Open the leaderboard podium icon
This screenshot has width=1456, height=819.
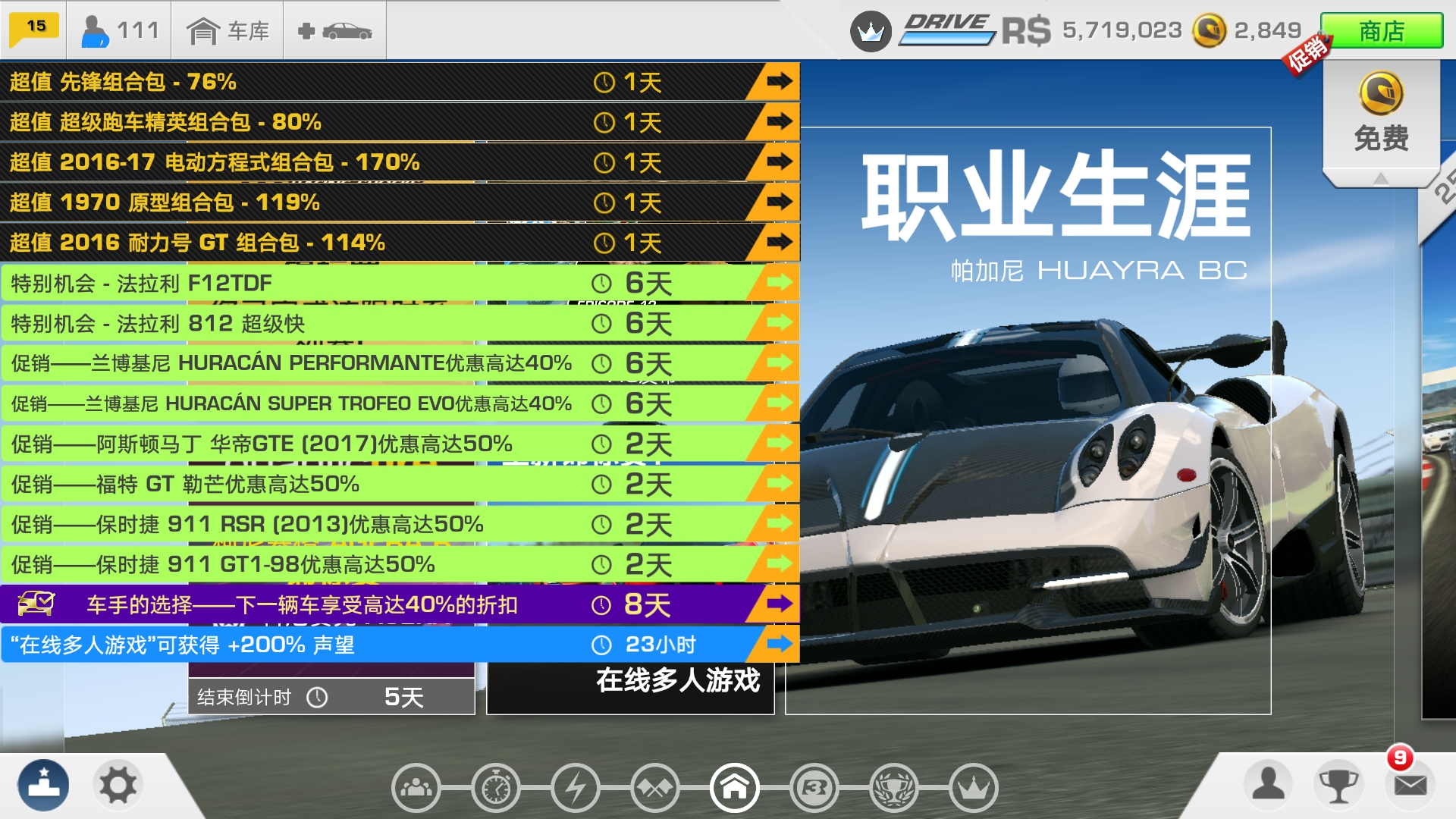[x=43, y=785]
